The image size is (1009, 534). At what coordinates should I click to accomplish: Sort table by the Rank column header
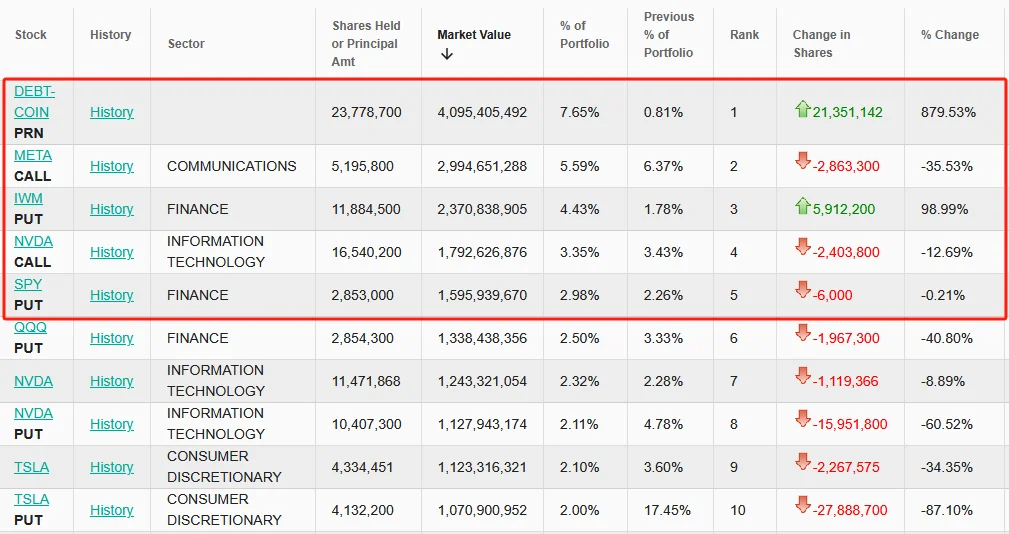point(744,35)
